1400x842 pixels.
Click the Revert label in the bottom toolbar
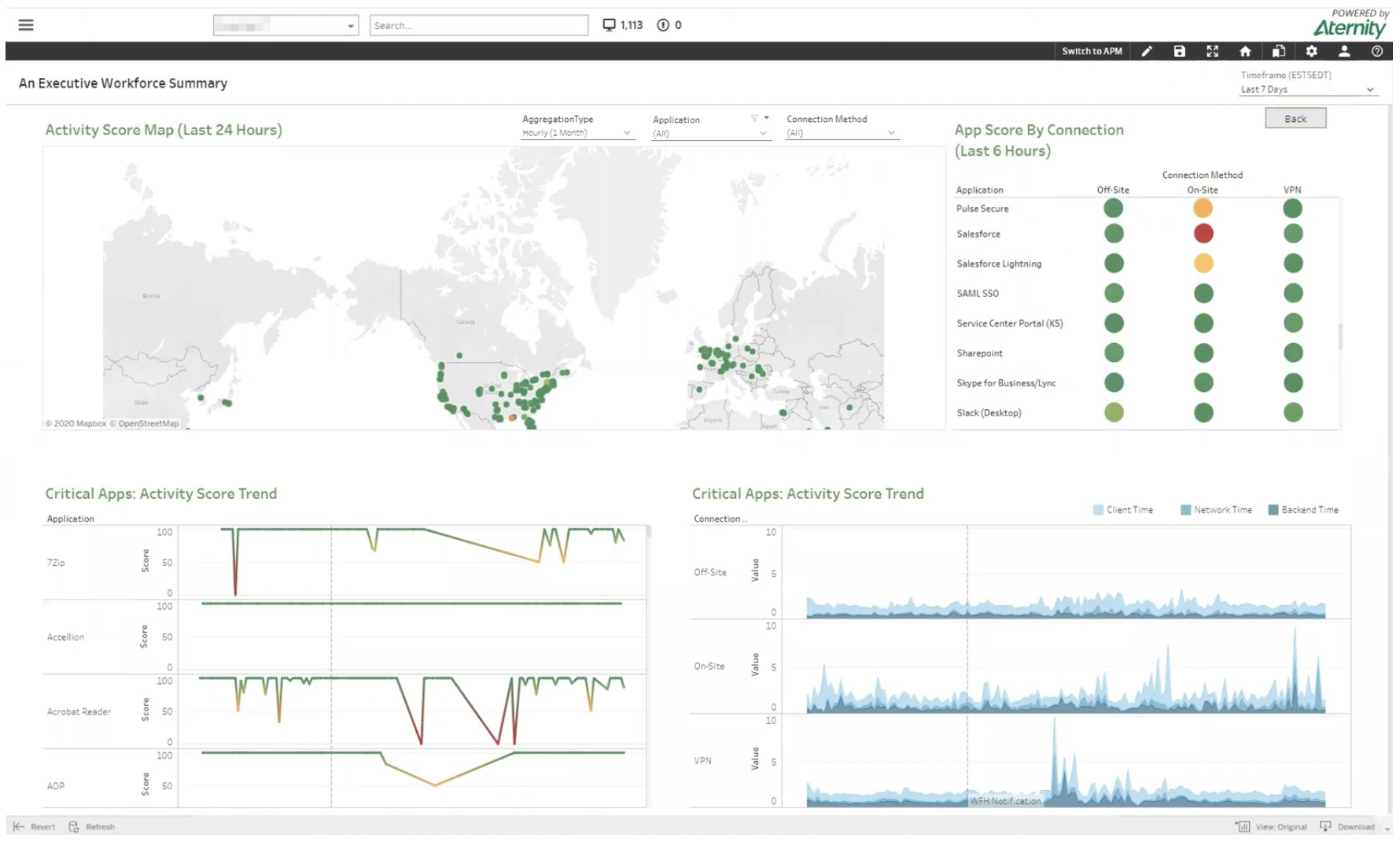43,827
